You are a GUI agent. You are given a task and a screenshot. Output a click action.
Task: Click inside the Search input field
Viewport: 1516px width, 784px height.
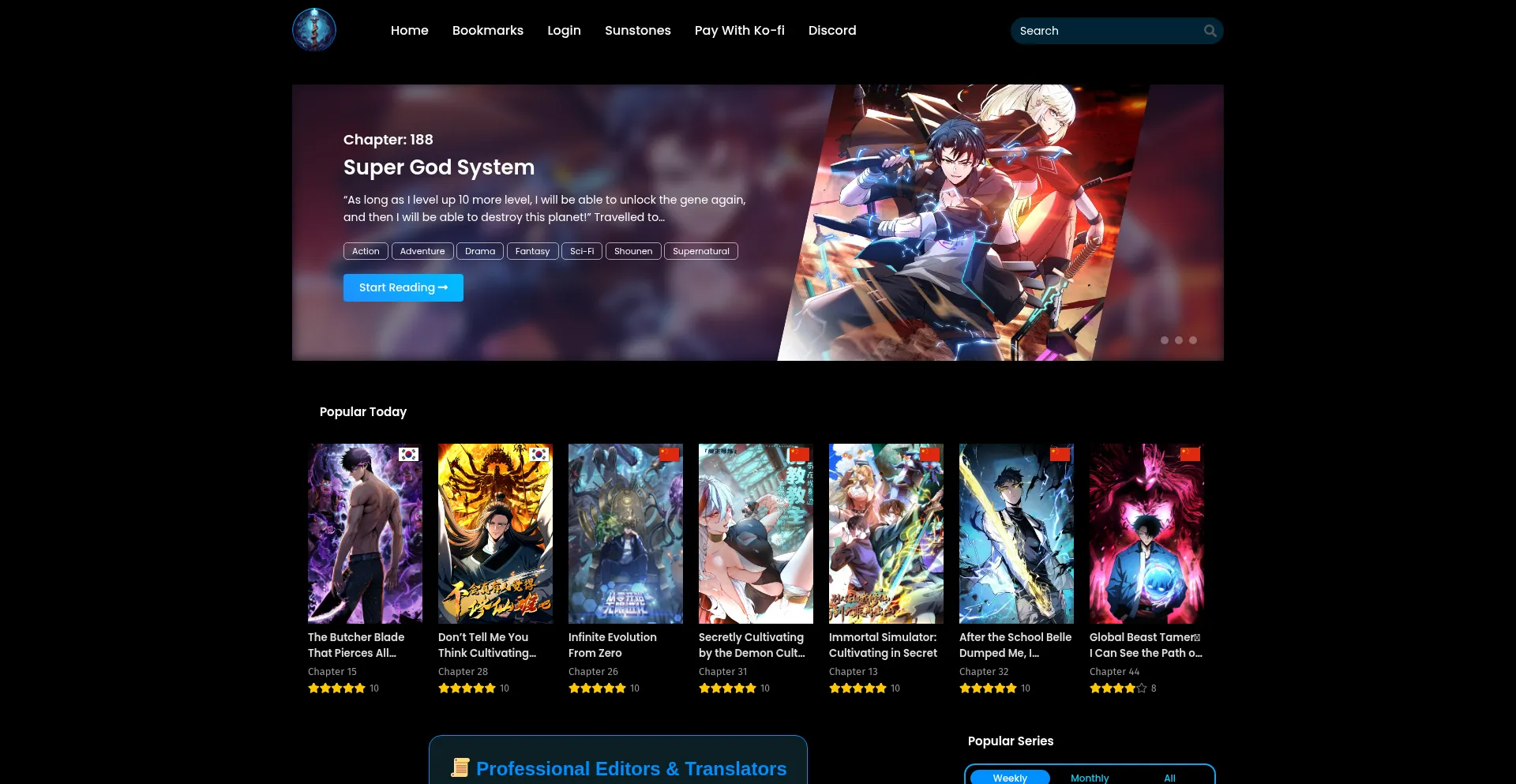(x=1105, y=31)
